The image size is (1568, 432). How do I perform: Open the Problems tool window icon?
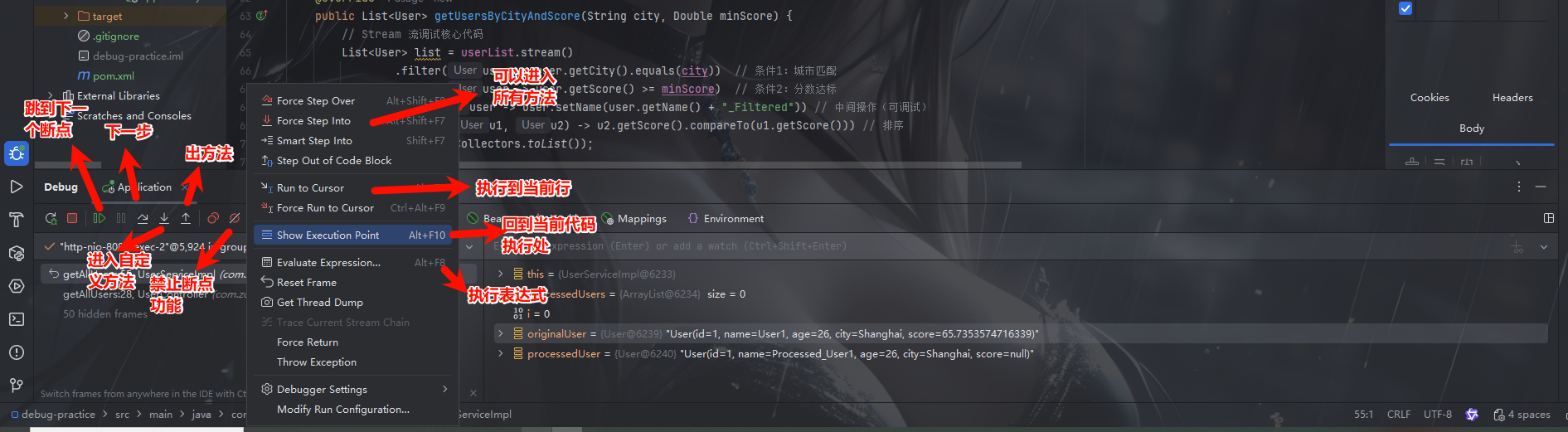click(17, 352)
